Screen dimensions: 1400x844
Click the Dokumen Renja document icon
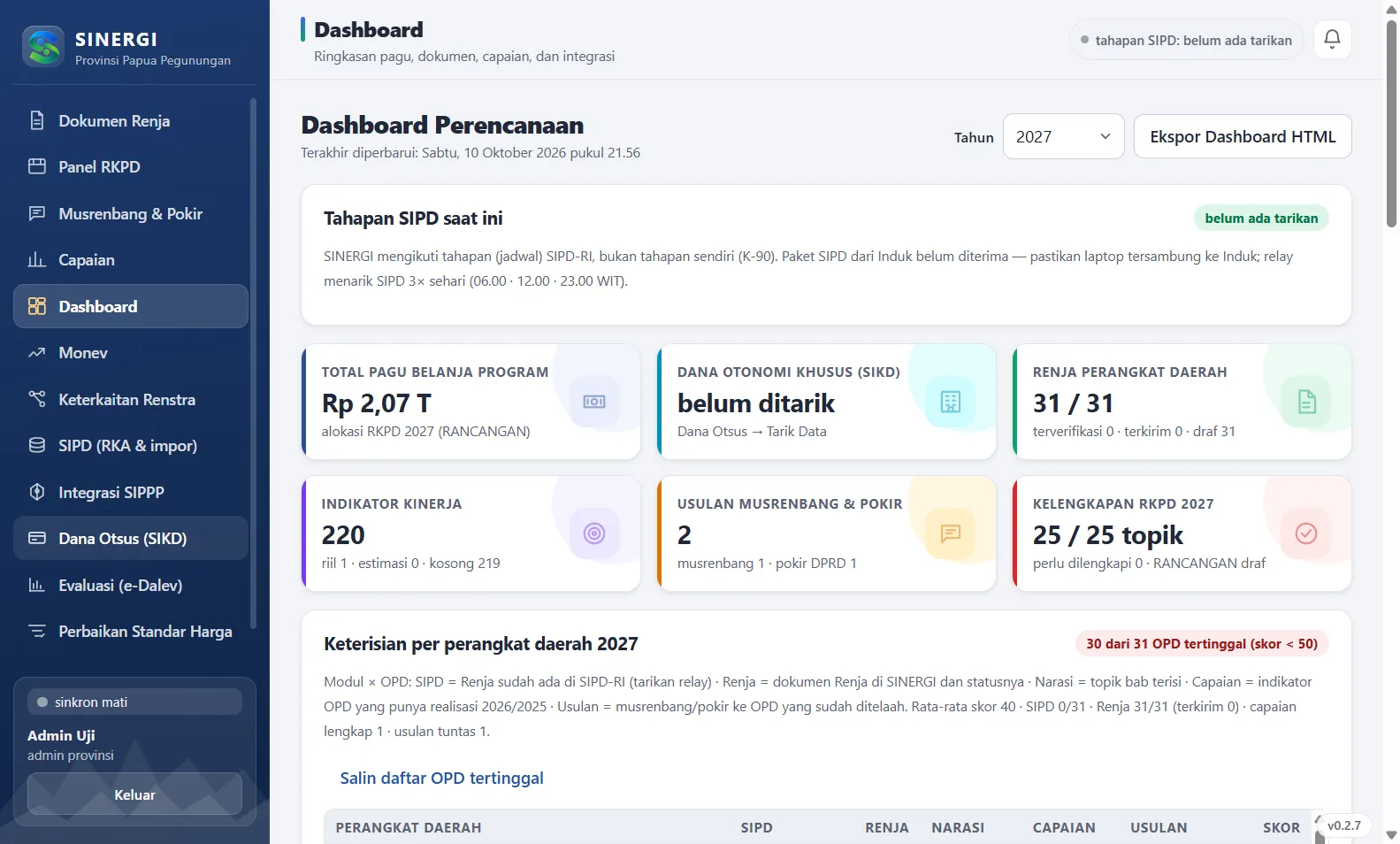tap(37, 120)
